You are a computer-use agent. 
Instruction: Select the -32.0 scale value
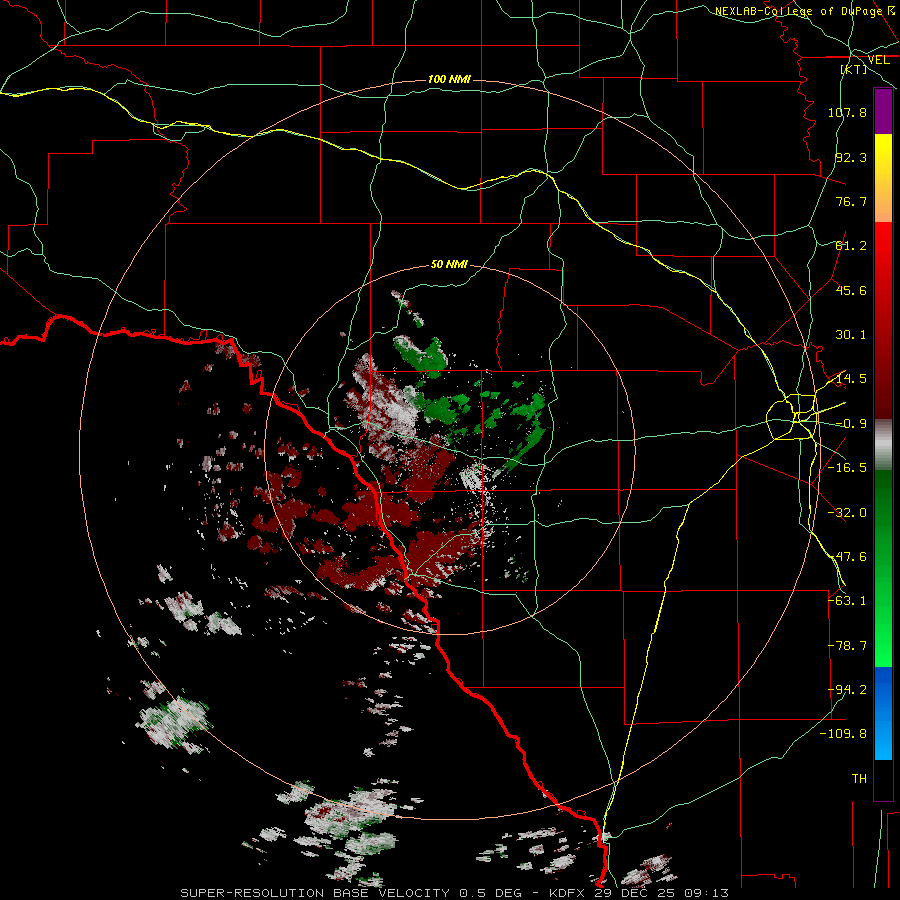coord(847,513)
